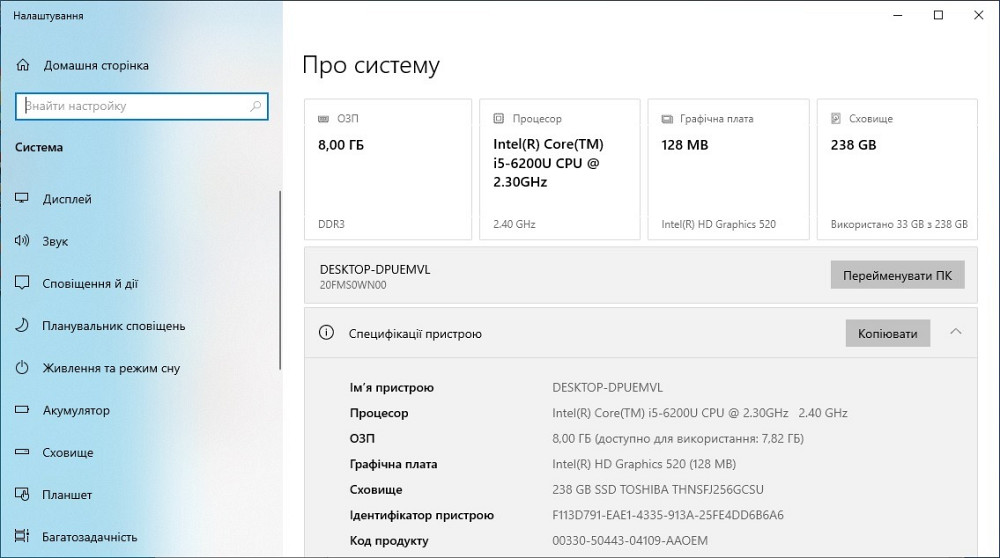This screenshot has width=1000, height=558.
Task: Click the CPU icon in the Процесор card
Action: click(x=499, y=119)
